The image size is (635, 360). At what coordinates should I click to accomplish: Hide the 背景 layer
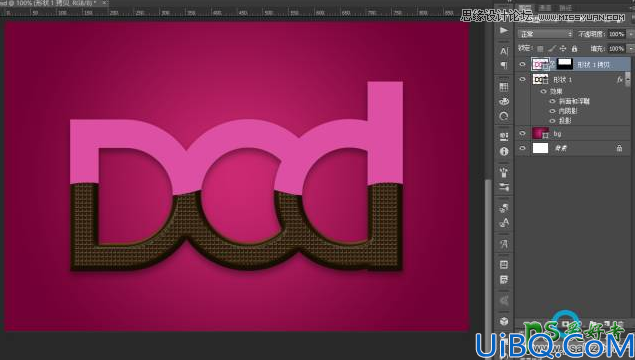(522, 148)
